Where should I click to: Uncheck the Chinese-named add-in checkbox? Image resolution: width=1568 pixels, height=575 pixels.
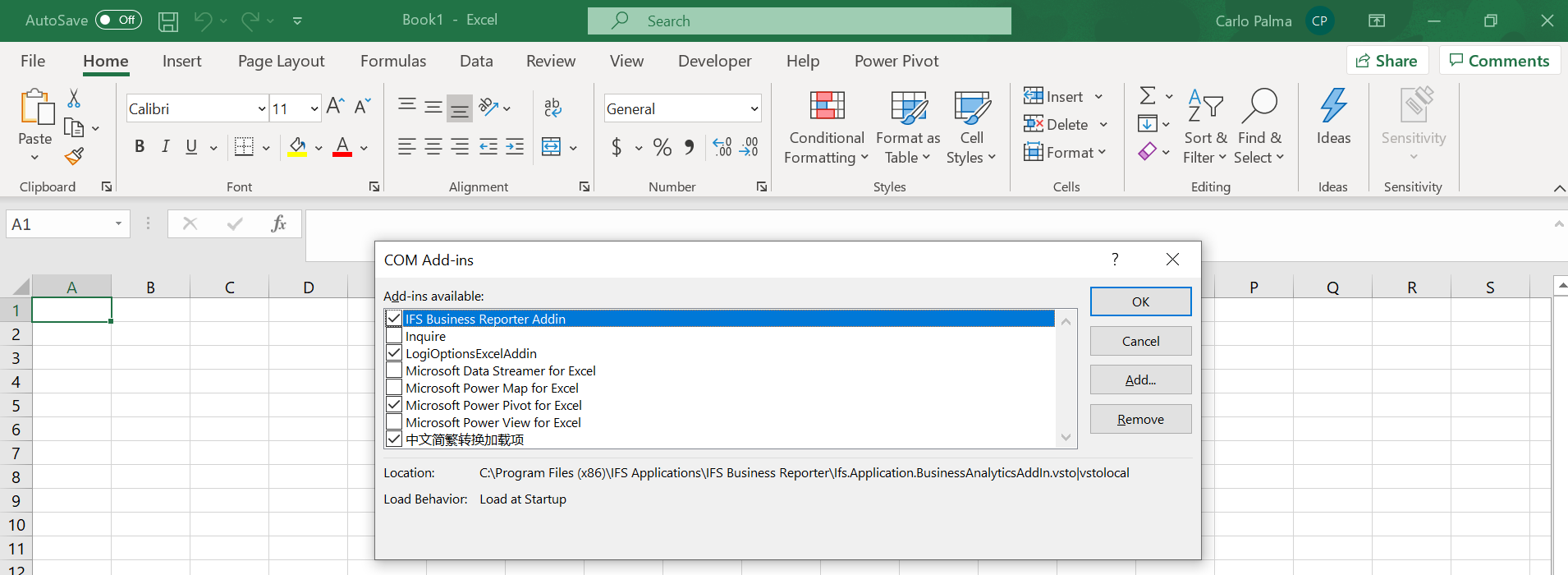click(x=394, y=439)
